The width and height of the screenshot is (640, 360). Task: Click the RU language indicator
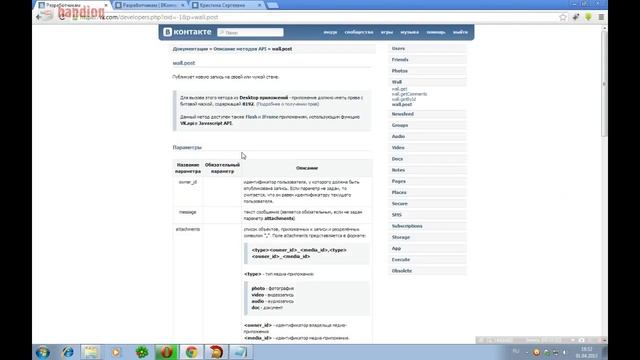click(516, 351)
